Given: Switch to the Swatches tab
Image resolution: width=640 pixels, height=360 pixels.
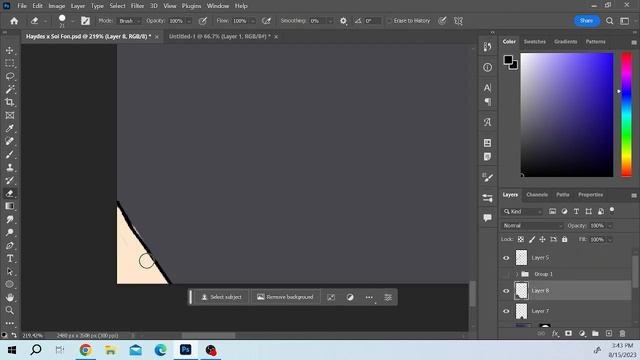Looking at the screenshot, I should click(x=535, y=42).
